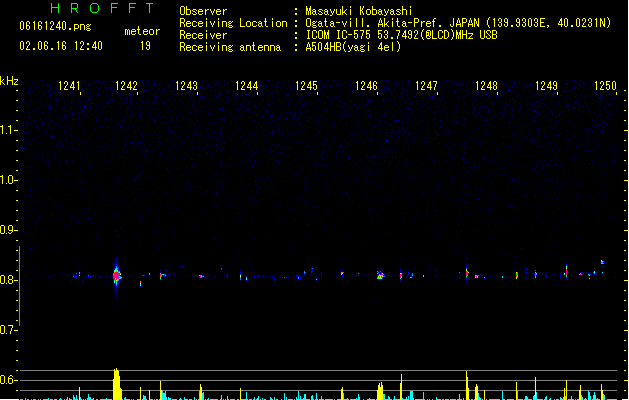Click the 1244 time axis marker
629x400 pixels.
point(246,86)
